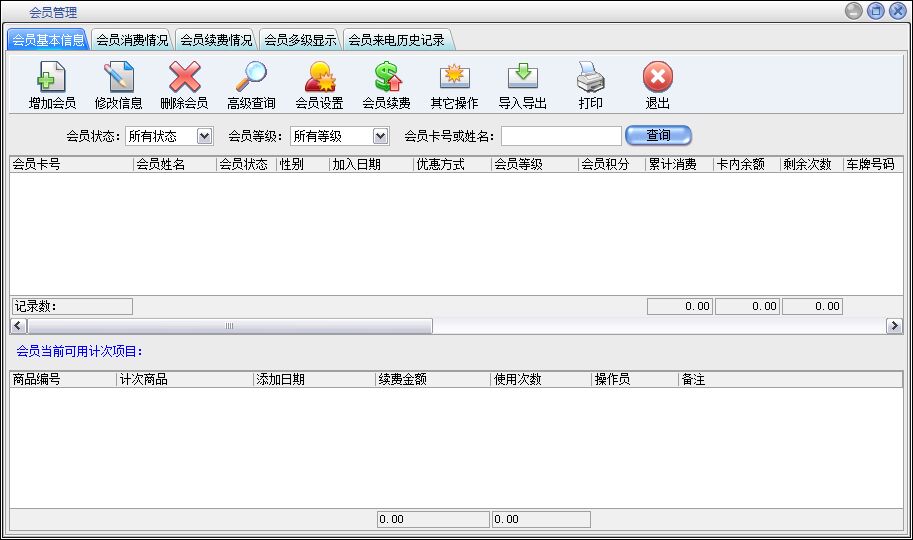Click the Modify Info (修改信息) icon
This screenshot has width=913, height=540.
(119, 78)
